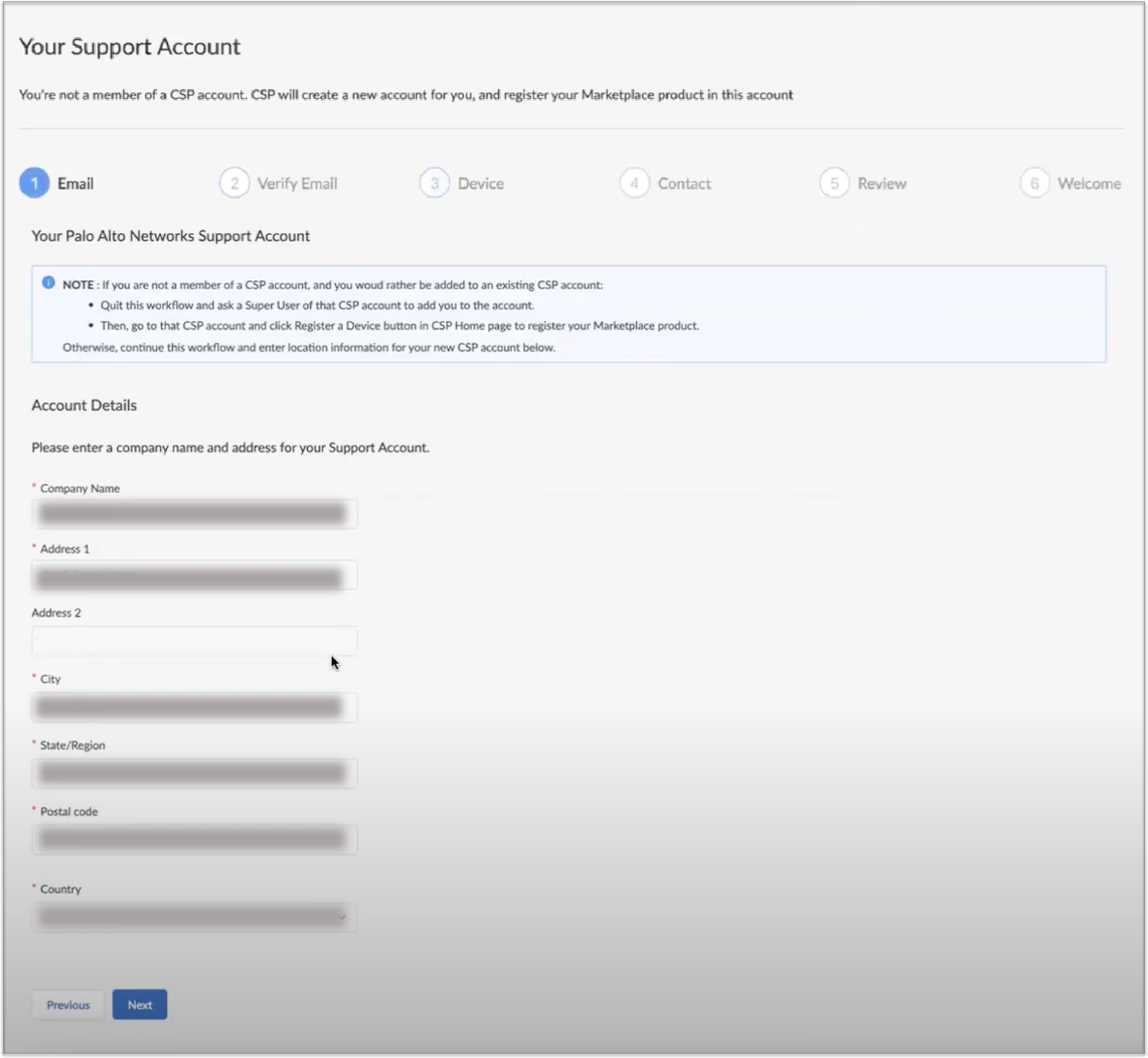Screen dimensions: 1148x1058
Task: Click the step 2 Verify Email circle
Action: 234,183
